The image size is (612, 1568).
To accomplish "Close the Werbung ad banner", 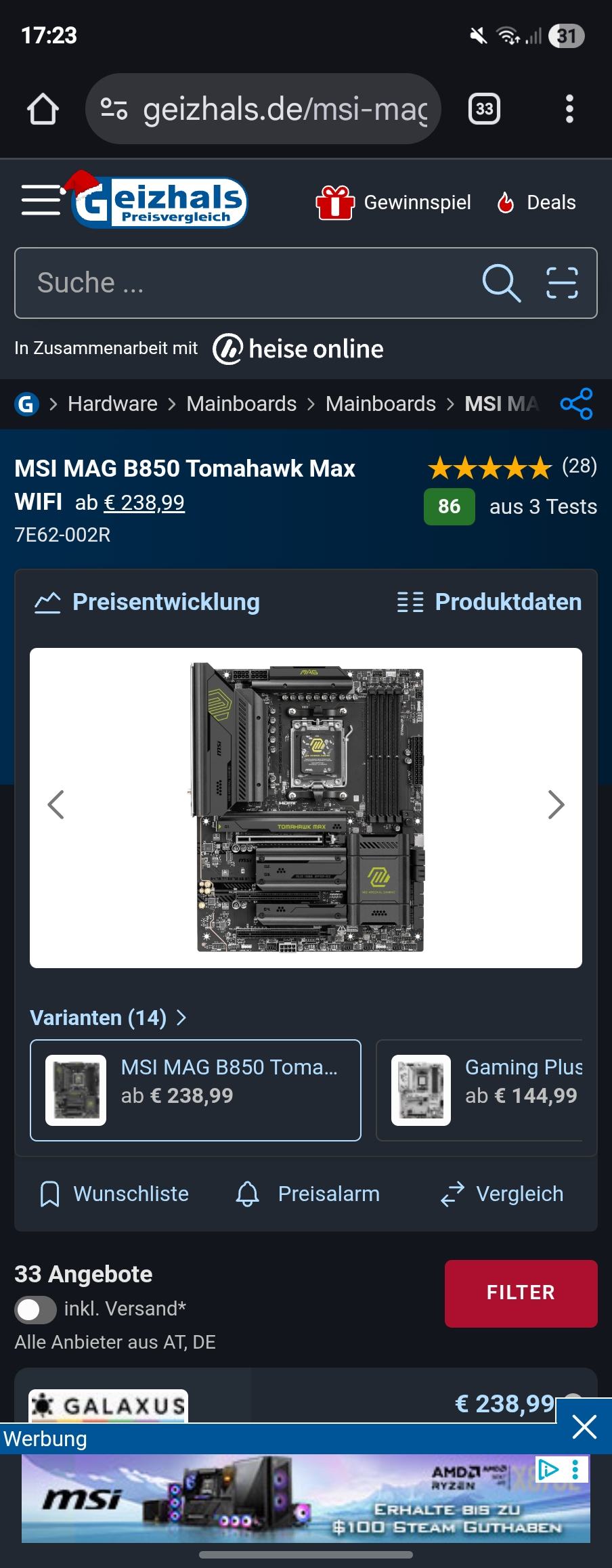I will point(584,1427).
